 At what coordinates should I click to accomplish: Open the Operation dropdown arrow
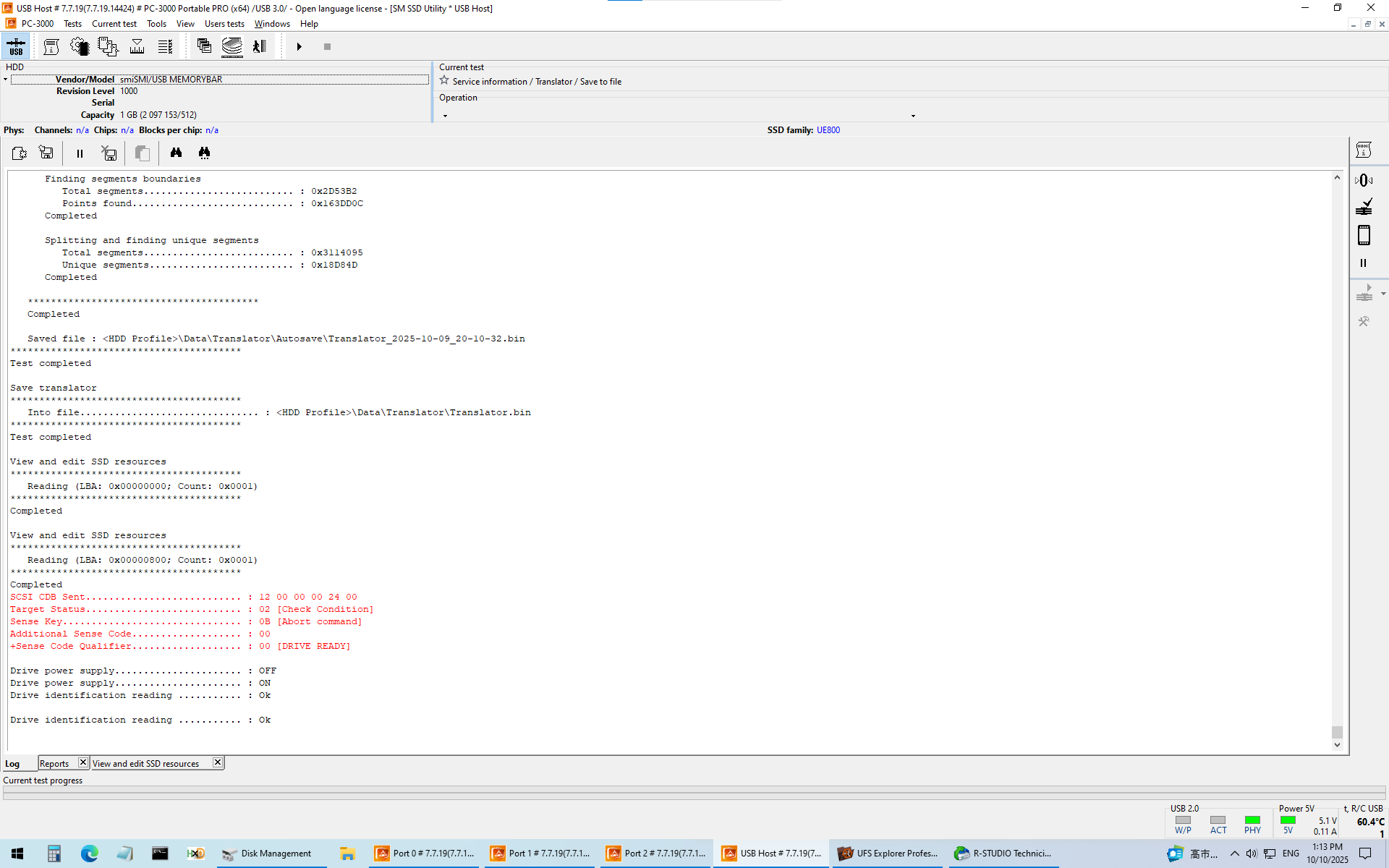tap(913, 116)
